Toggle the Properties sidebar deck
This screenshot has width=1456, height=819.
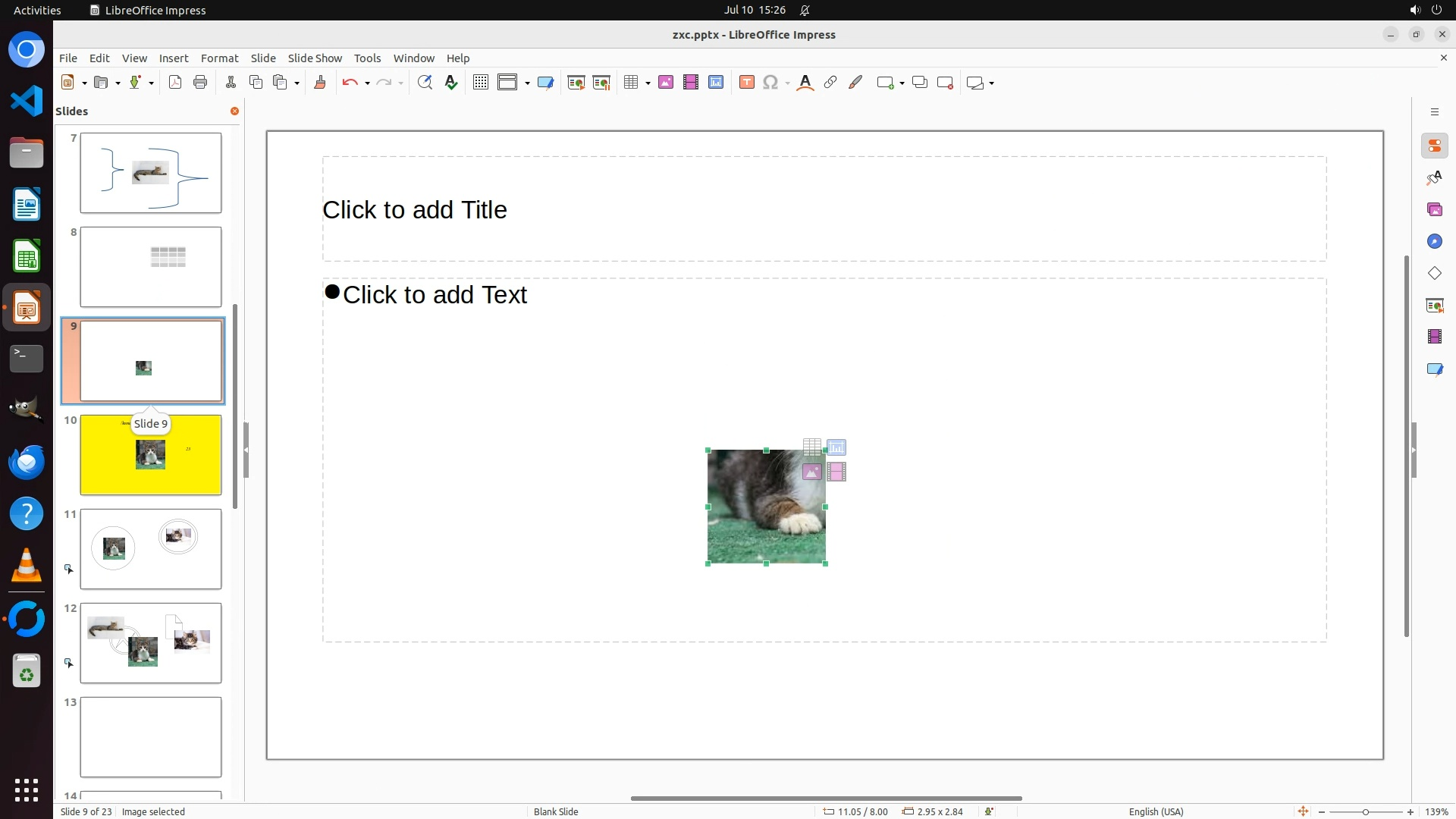(1434, 146)
